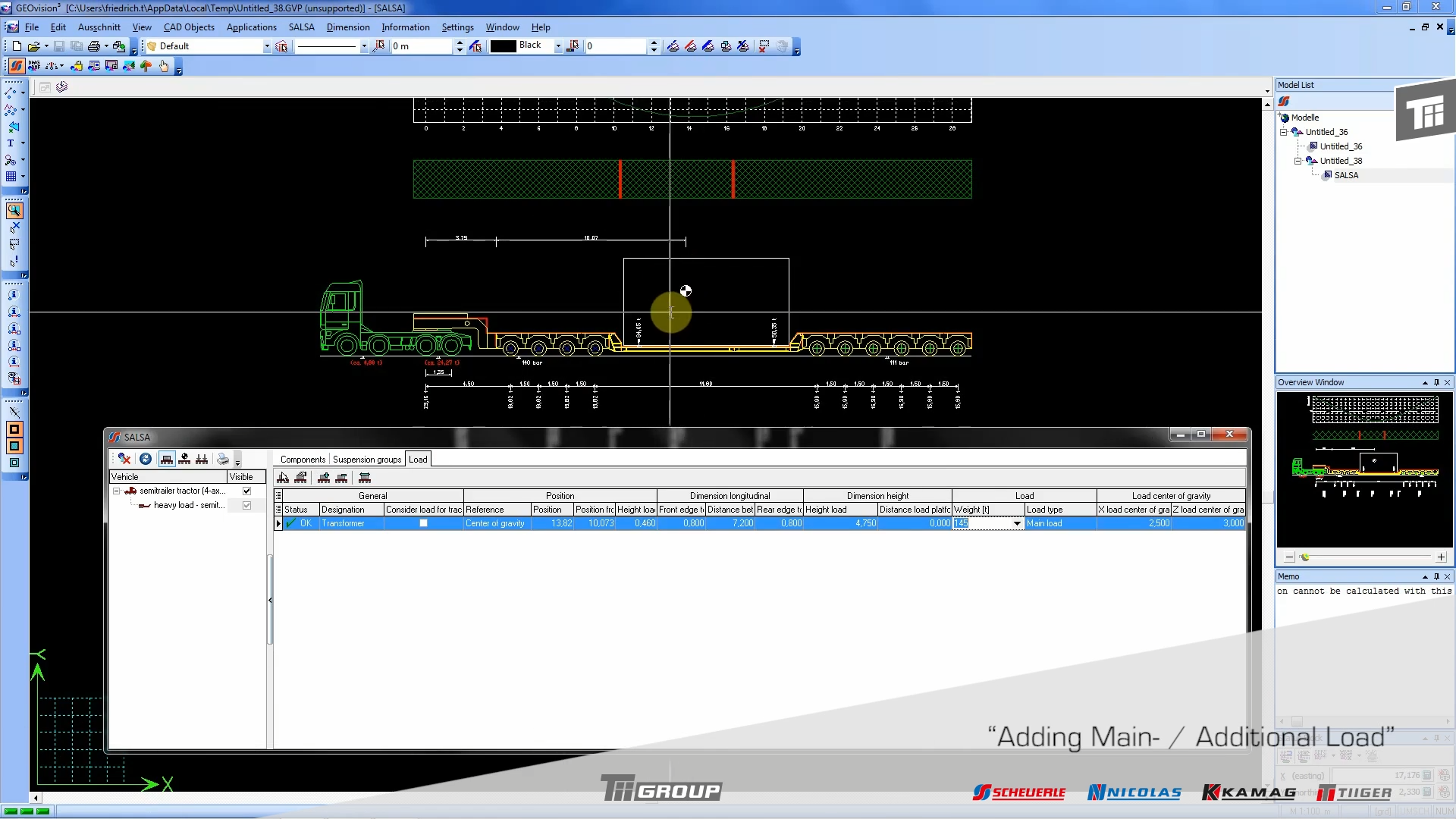The height and width of the screenshot is (819, 1456).
Task: Click the SALSA refresh icon
Action: tap(146, 459)
